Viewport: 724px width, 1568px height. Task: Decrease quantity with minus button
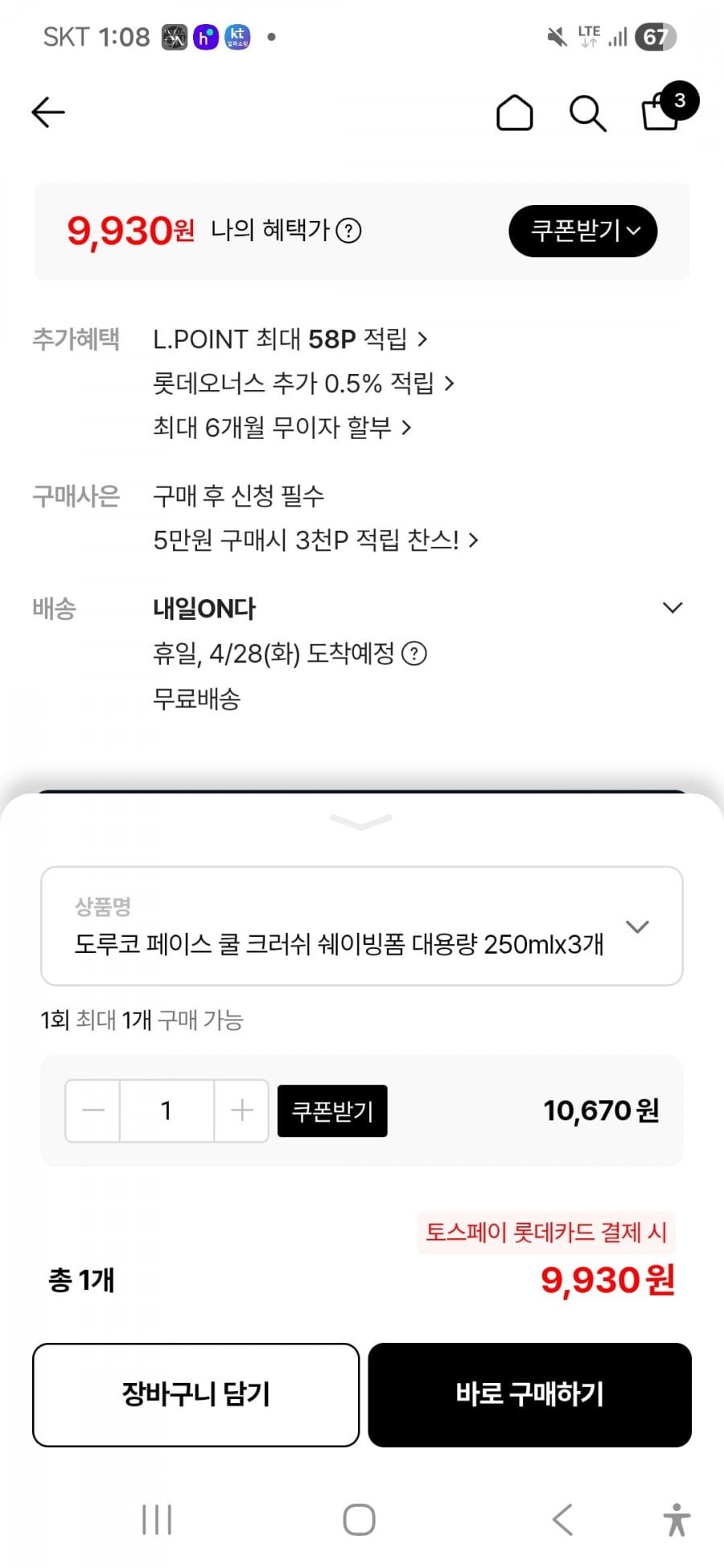coord(93,1110)
